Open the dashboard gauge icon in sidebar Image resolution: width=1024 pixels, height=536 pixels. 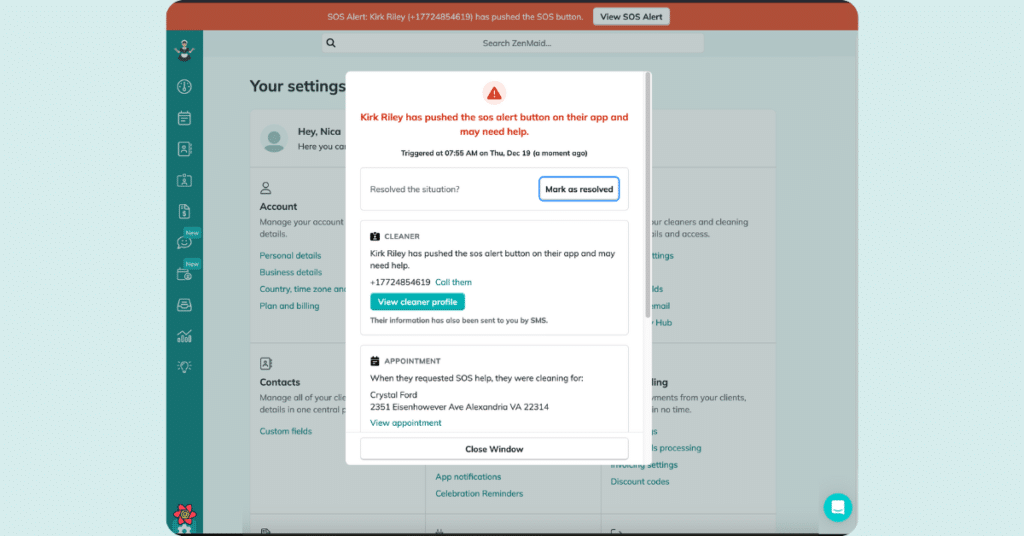click(184, 86)
